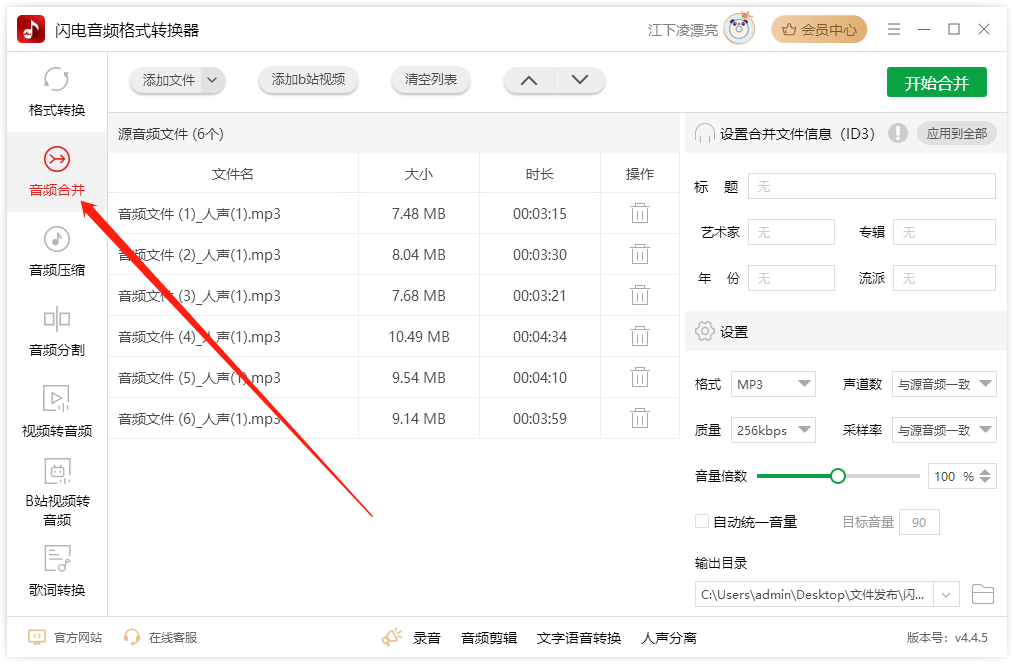This screenshot has height=664, width=1014.
Task: Open the hamburger menu near minimize button
Action: [x=894, y=29]
